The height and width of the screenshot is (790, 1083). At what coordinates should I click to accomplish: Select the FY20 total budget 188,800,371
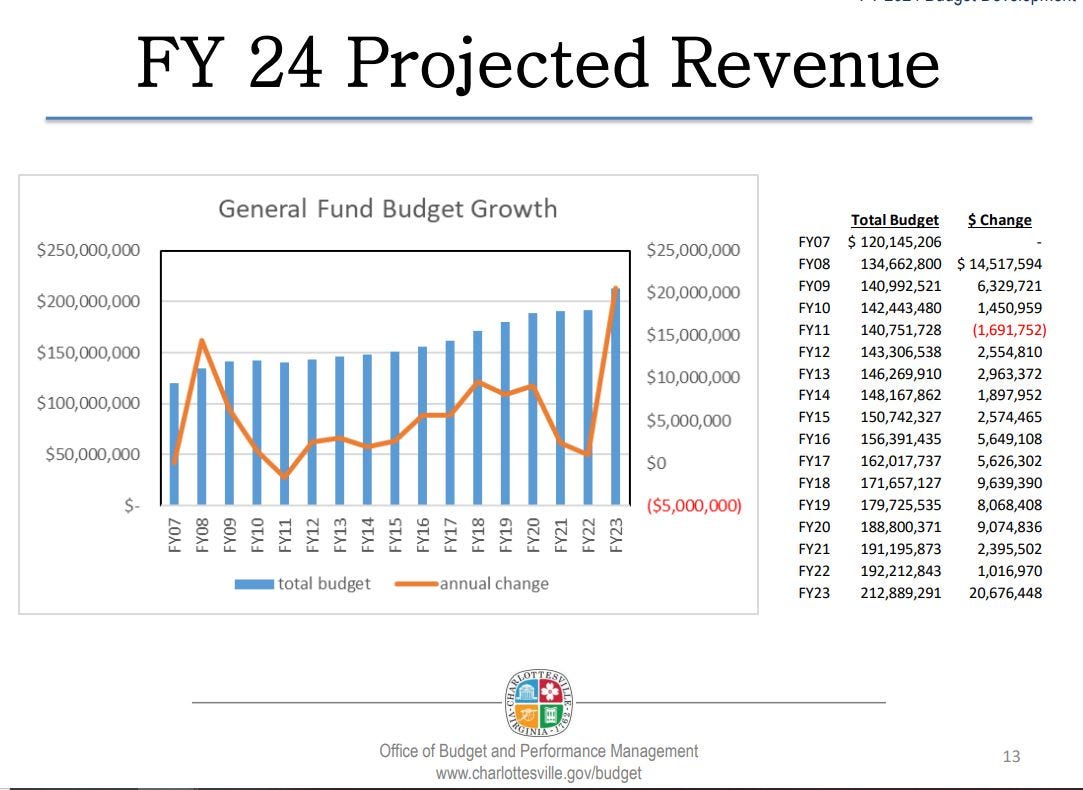(x=901, y=527)
